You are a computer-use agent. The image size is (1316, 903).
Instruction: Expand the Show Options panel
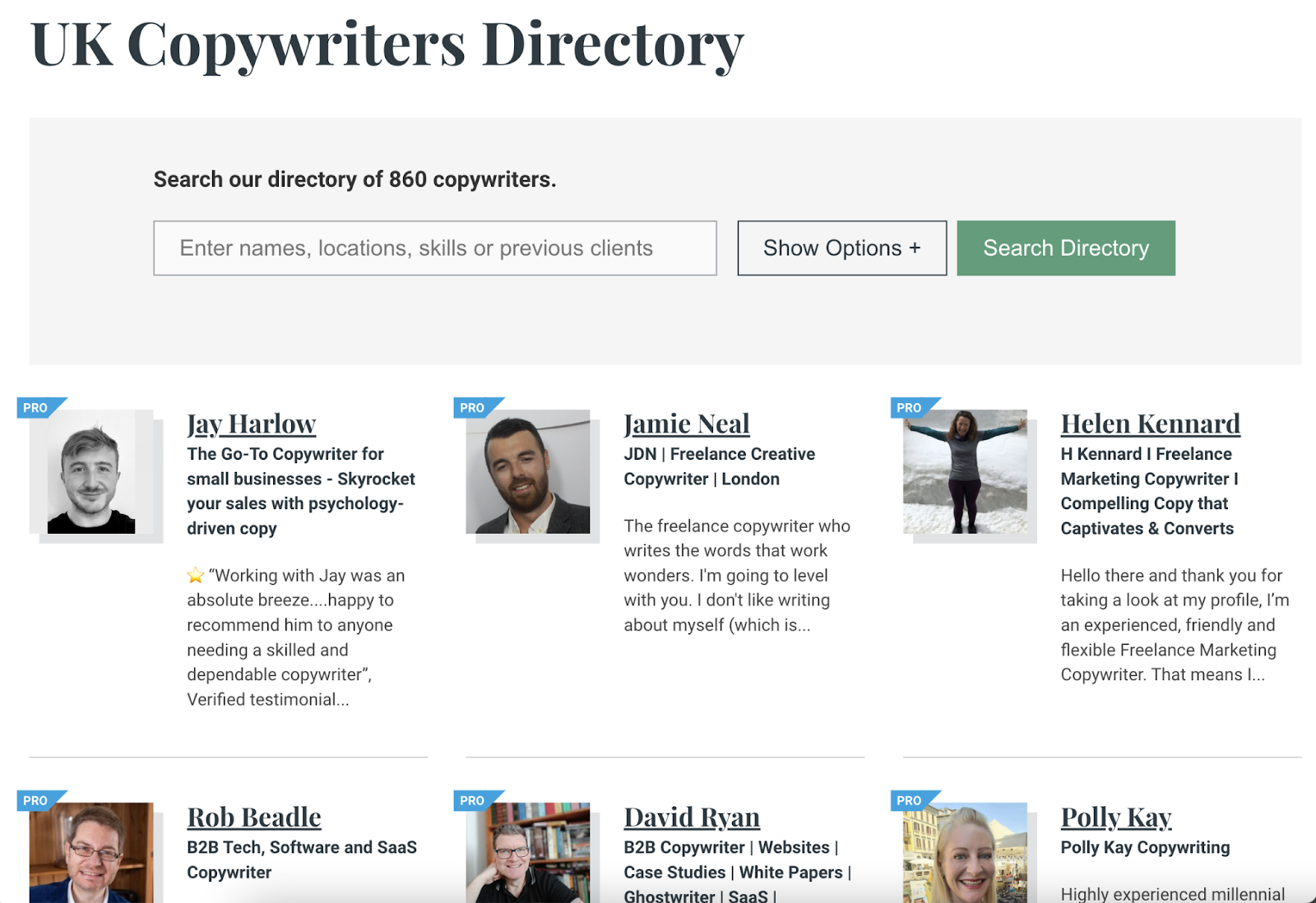(842, 248)
